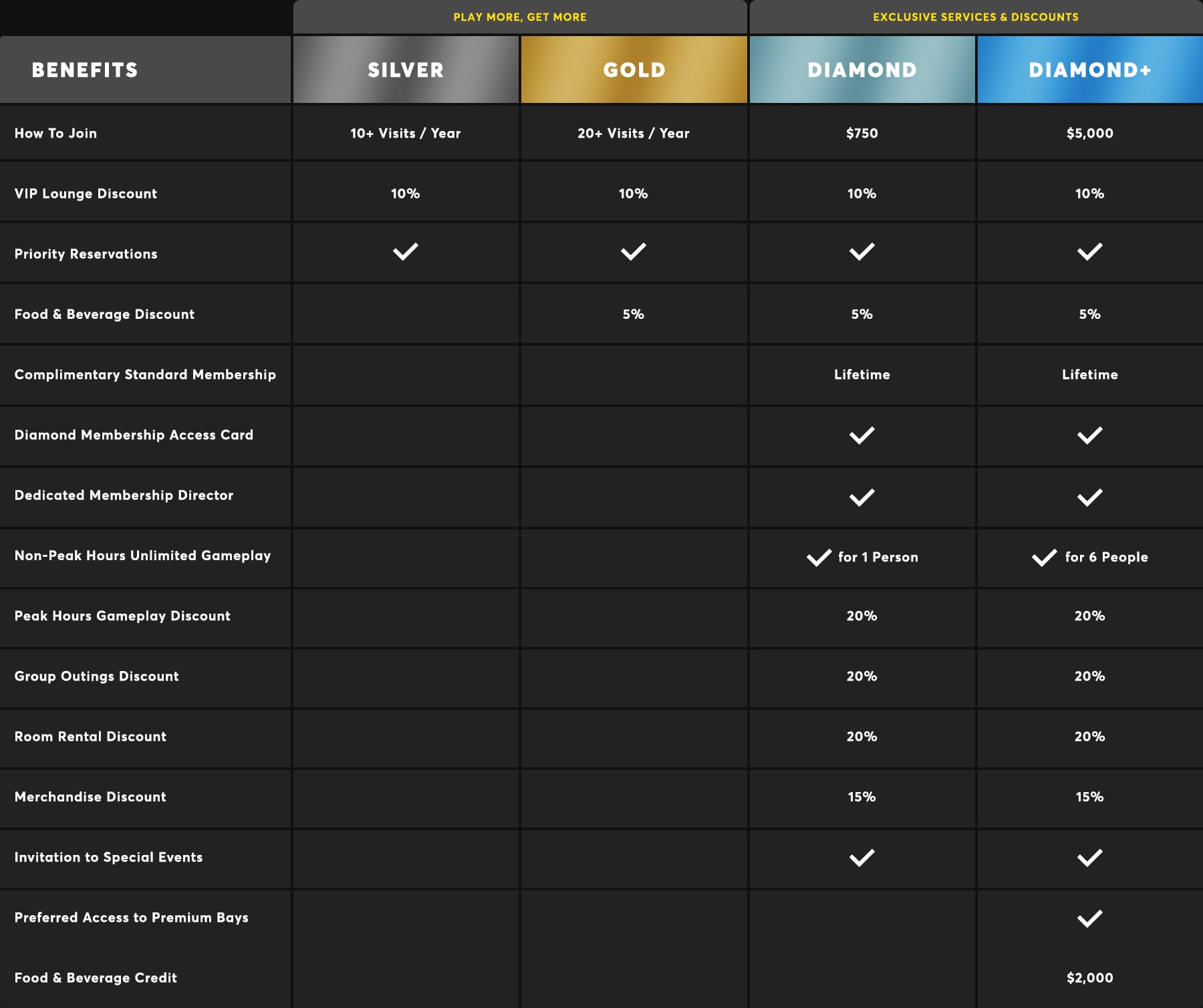The image size is (1203, 1008).
Task: Click the $750 Diamond join price
Action: 861,133
